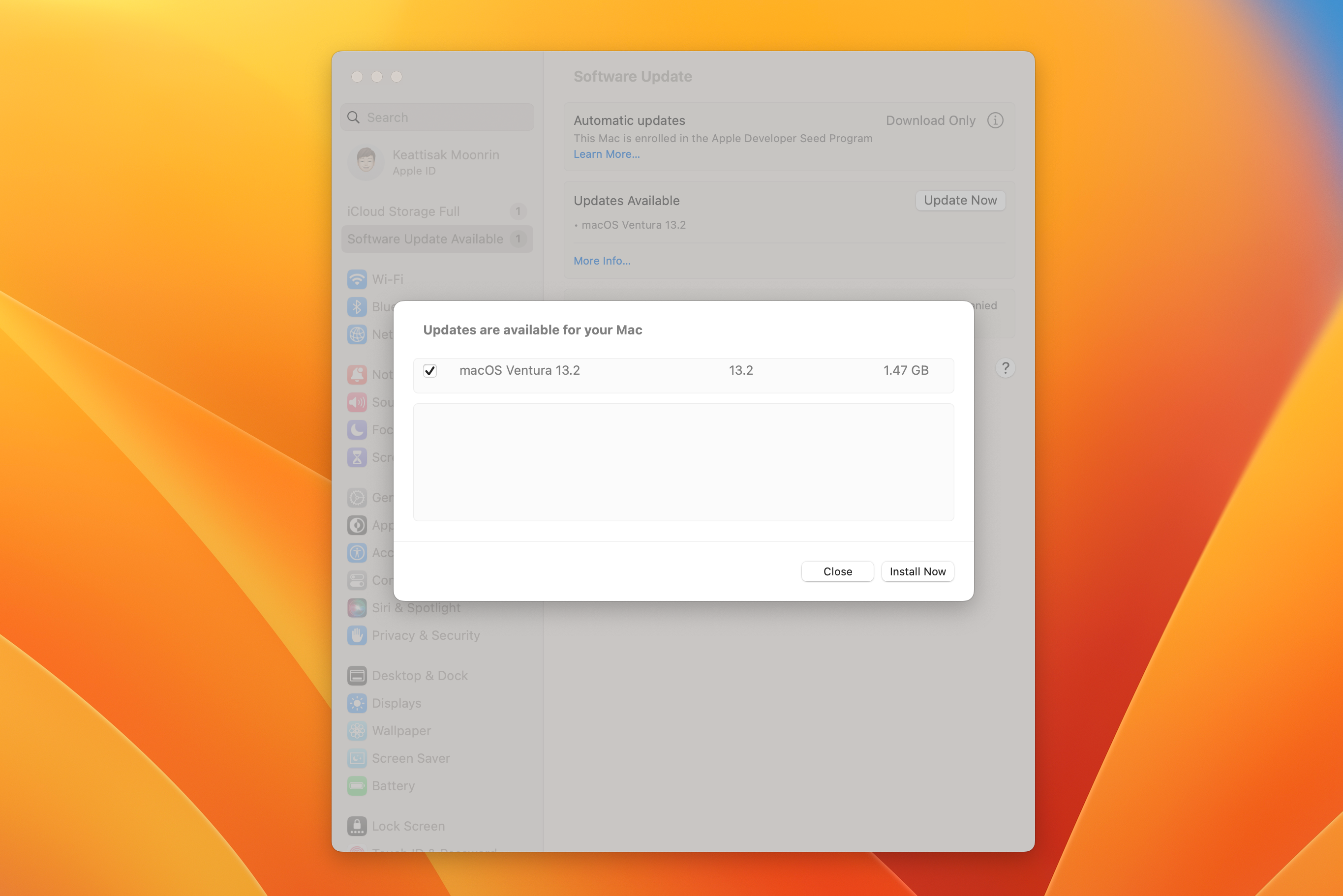Select the Displays sun icon
Screen dimensions: 1343x896
point(357,703)
